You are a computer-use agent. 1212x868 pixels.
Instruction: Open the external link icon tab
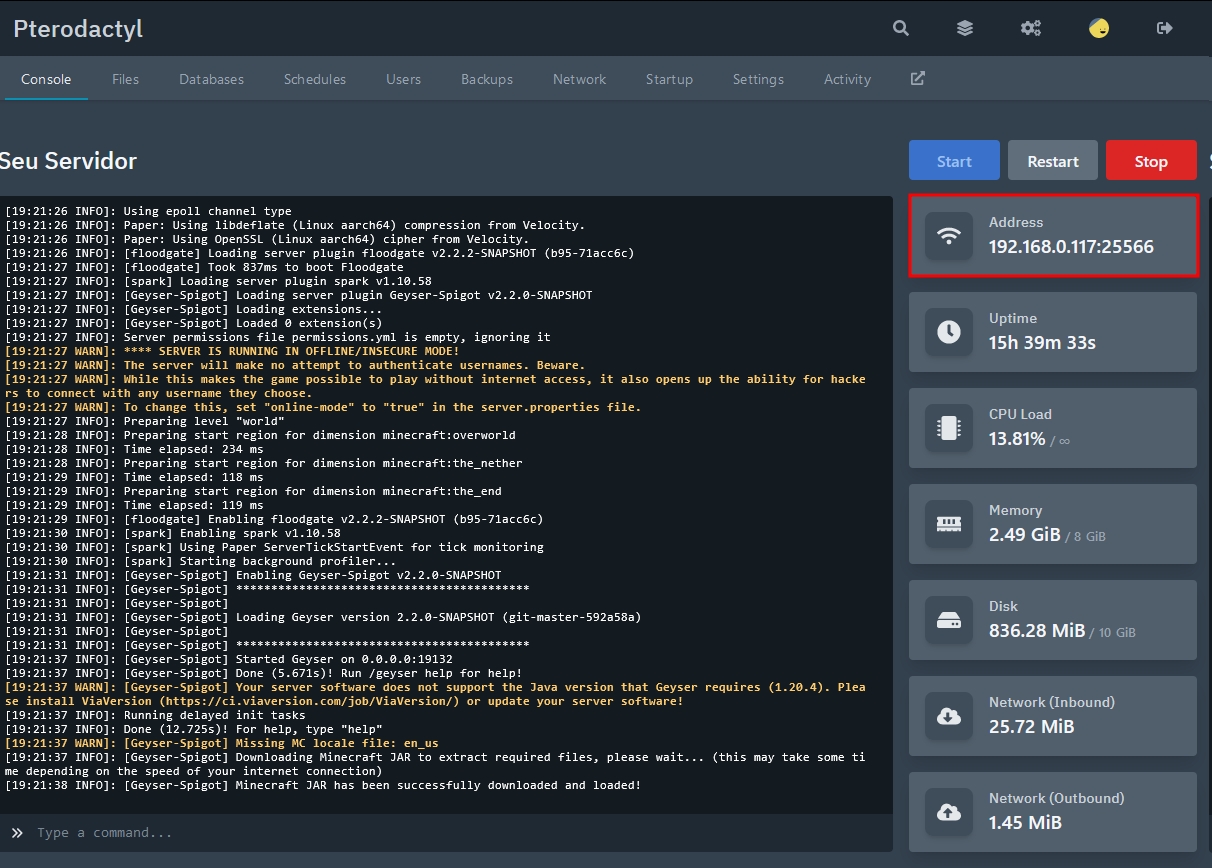click(x=917, y=79)
